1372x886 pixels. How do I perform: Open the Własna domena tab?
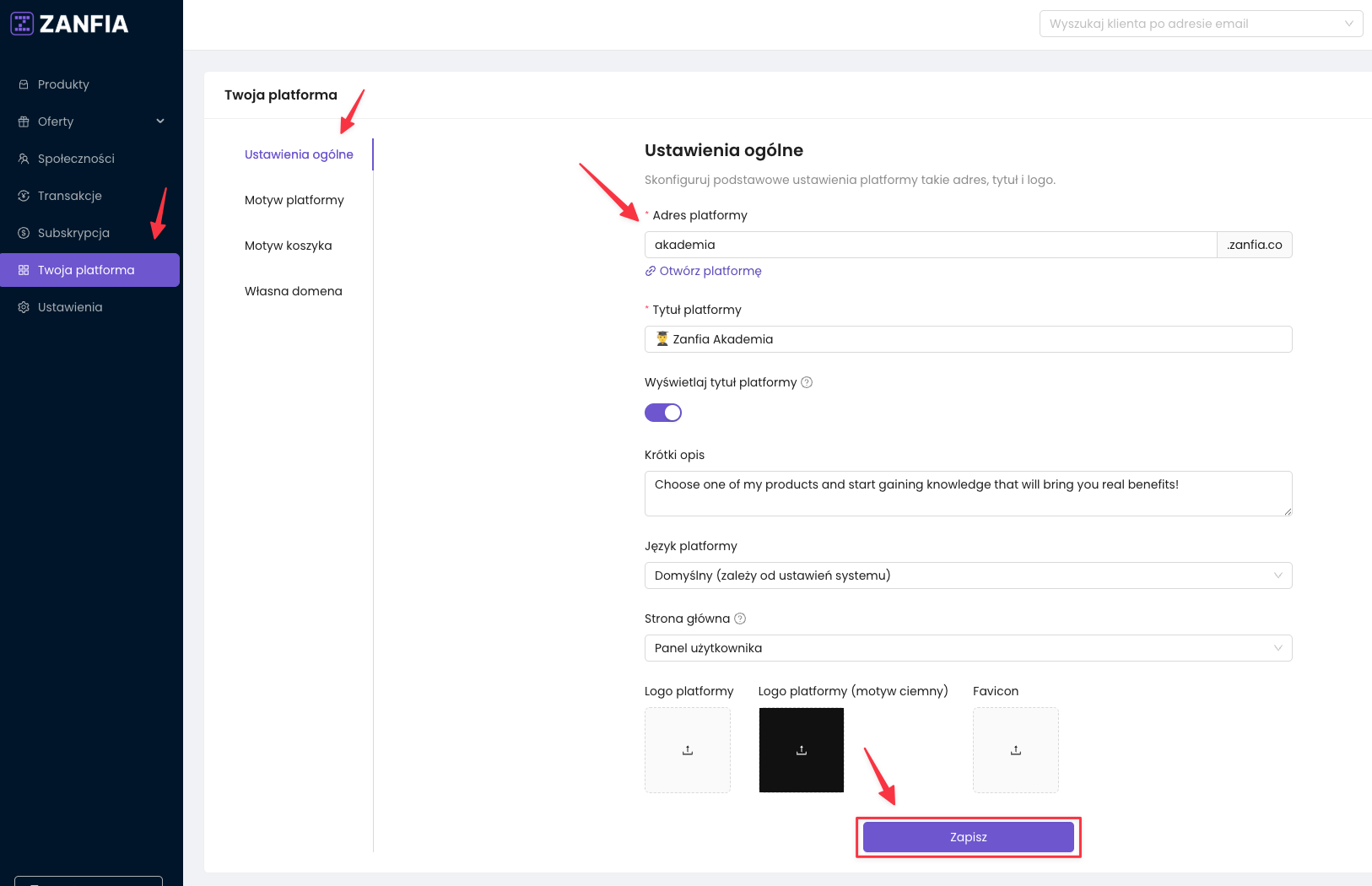pos(294,291)
